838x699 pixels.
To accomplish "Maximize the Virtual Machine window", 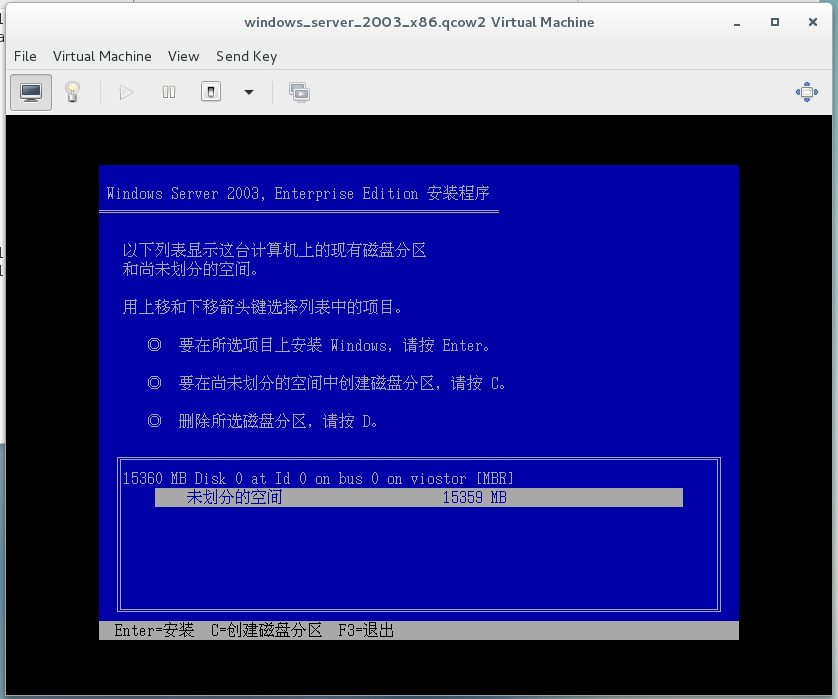I will click(775, 22).
